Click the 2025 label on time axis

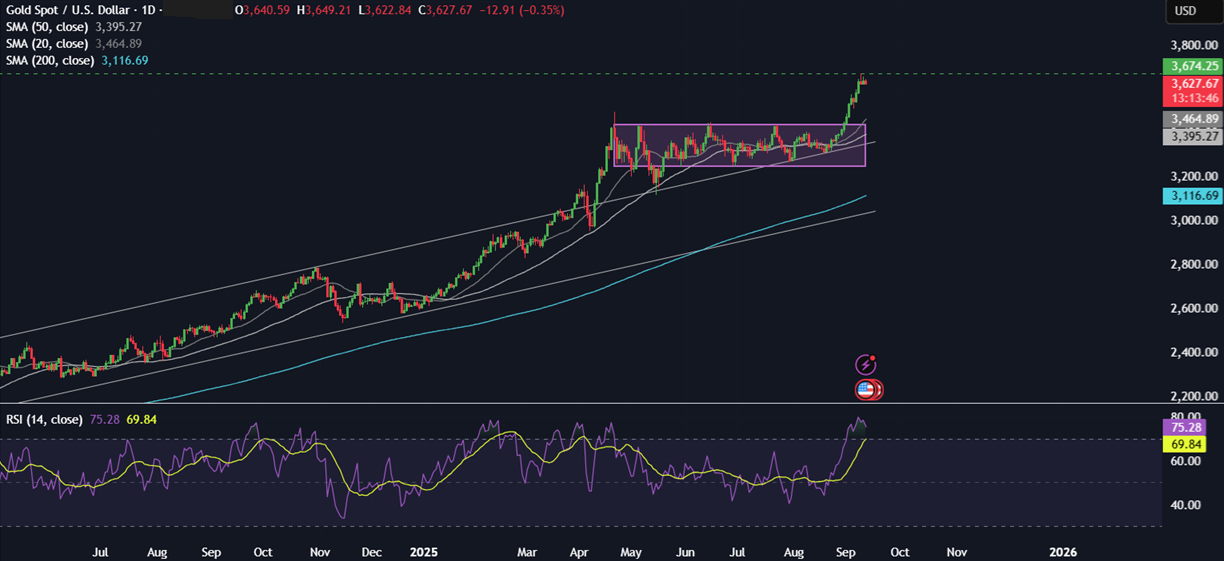424,551
